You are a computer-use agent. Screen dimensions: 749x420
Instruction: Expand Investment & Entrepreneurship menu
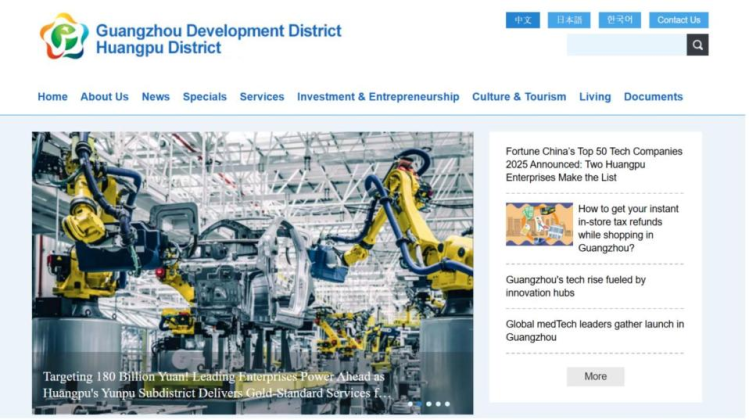378,97
